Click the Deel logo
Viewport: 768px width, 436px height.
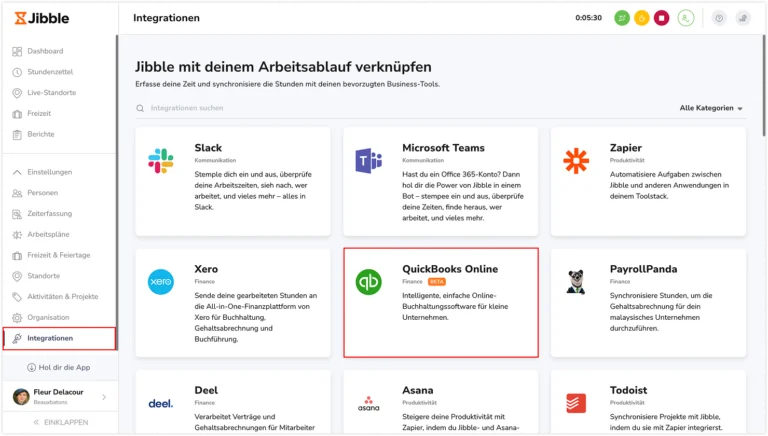coord(161,403)
